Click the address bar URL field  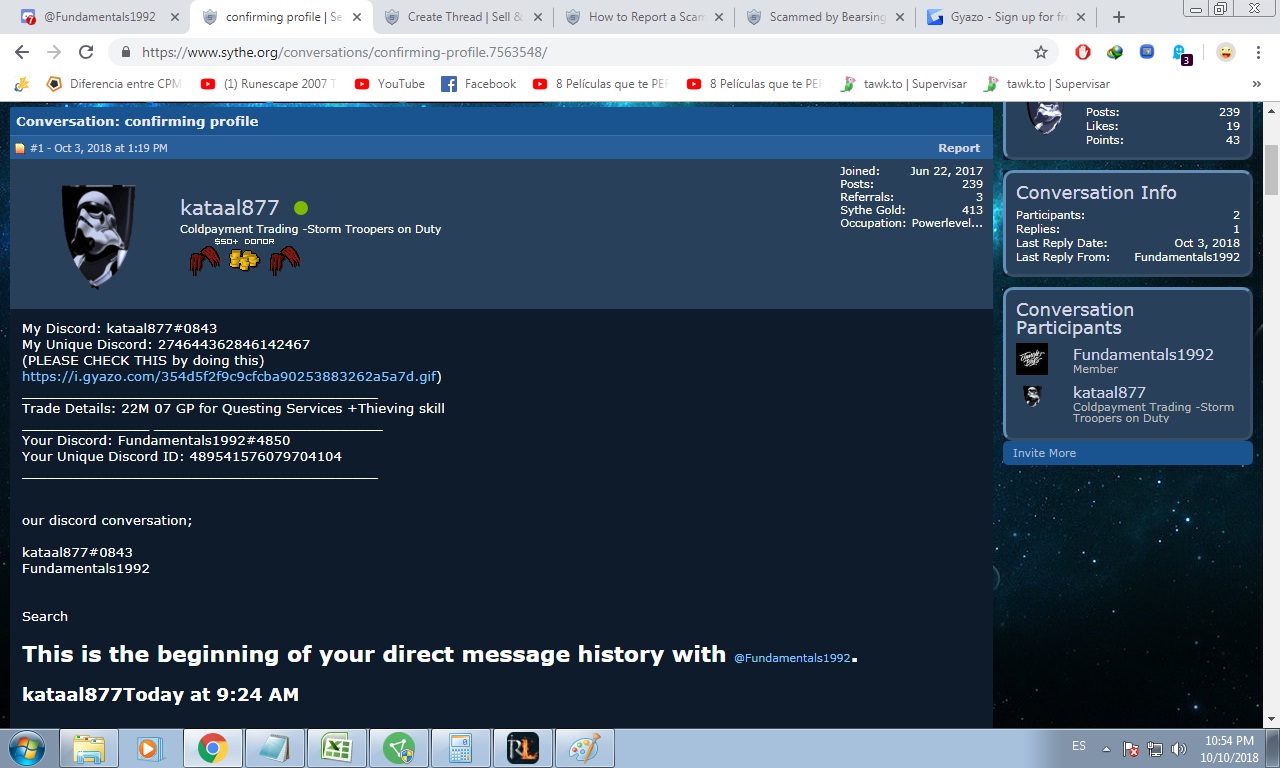point(580,52)
